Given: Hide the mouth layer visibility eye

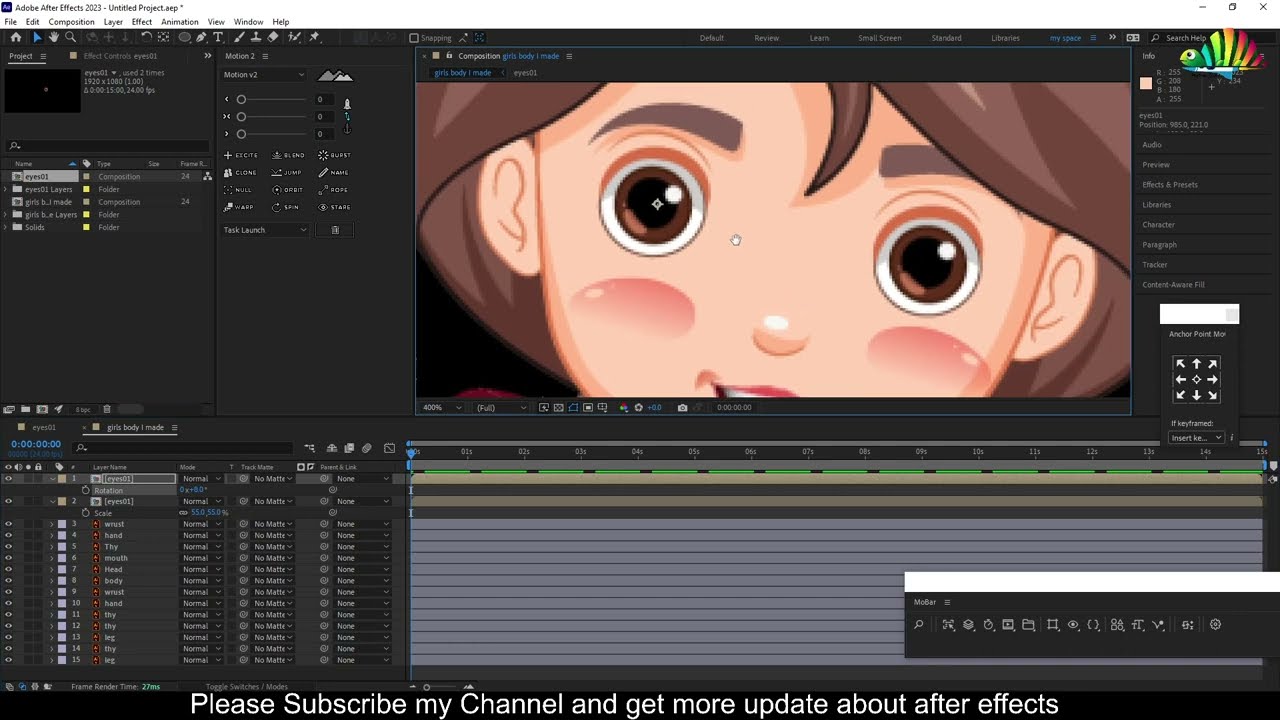Looking at the screenshot, I should click(x=8, y=558).
